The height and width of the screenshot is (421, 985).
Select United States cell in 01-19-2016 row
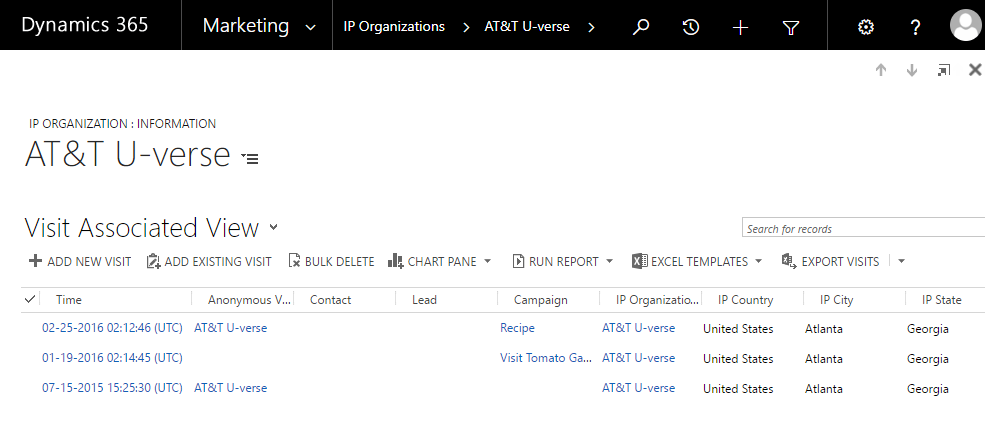tap(738, 359)
